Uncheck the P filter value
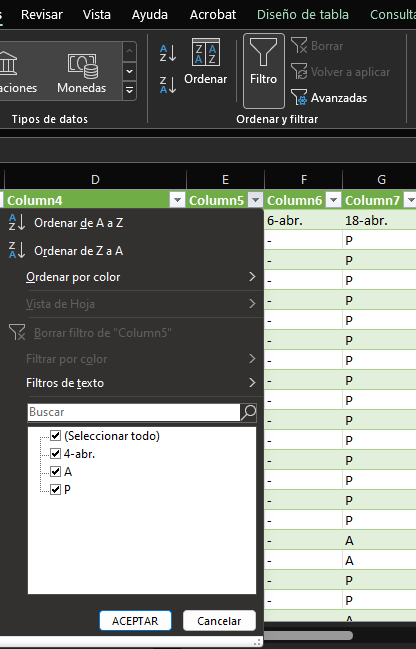Viewport: 416px width, 649px height. click(x=55, y=490)
